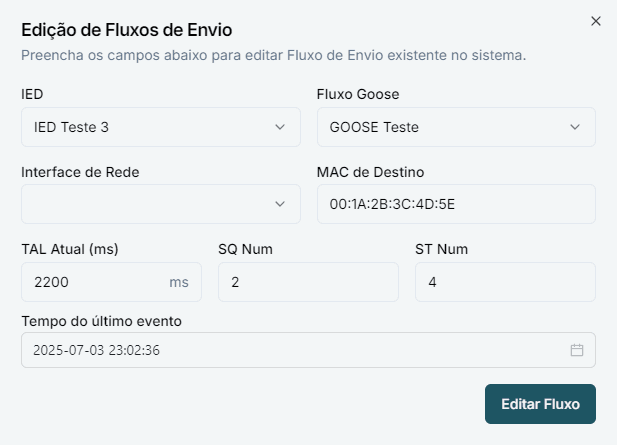
Task: Select the SQ Num input field
Action: click(x=308, y=282)
